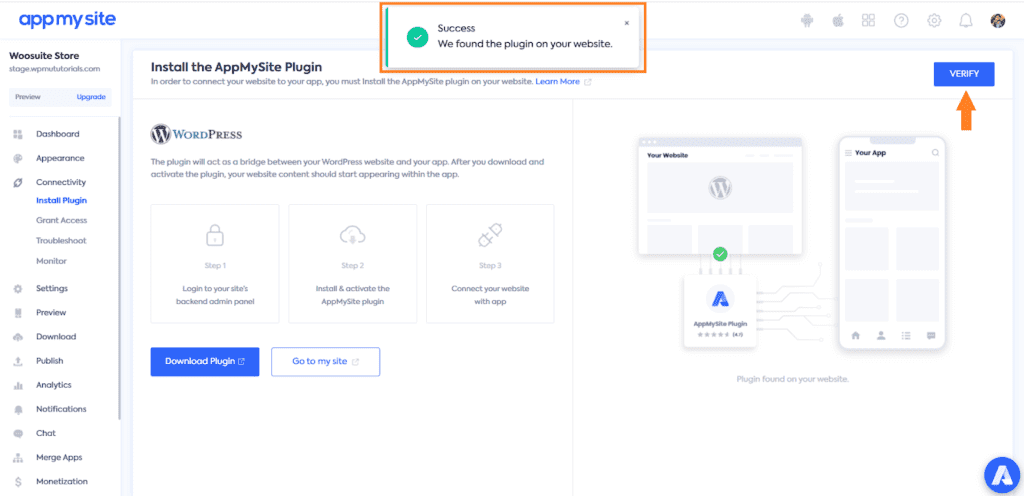The height and width of the screenshot is (496, 1024).
Task: Click the Connectivity link icon
Action: click(x=18, y=183)
